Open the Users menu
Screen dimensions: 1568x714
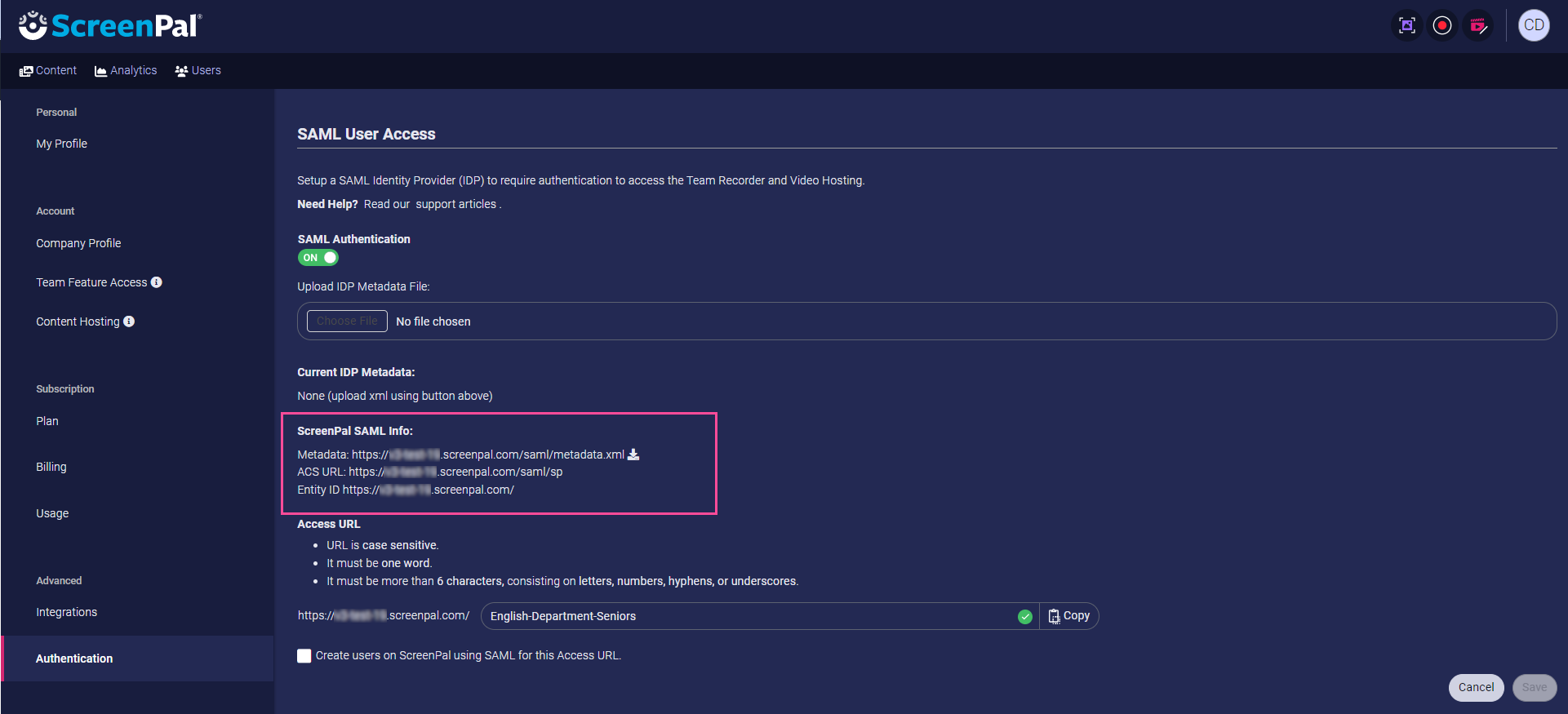pos(198,71)
